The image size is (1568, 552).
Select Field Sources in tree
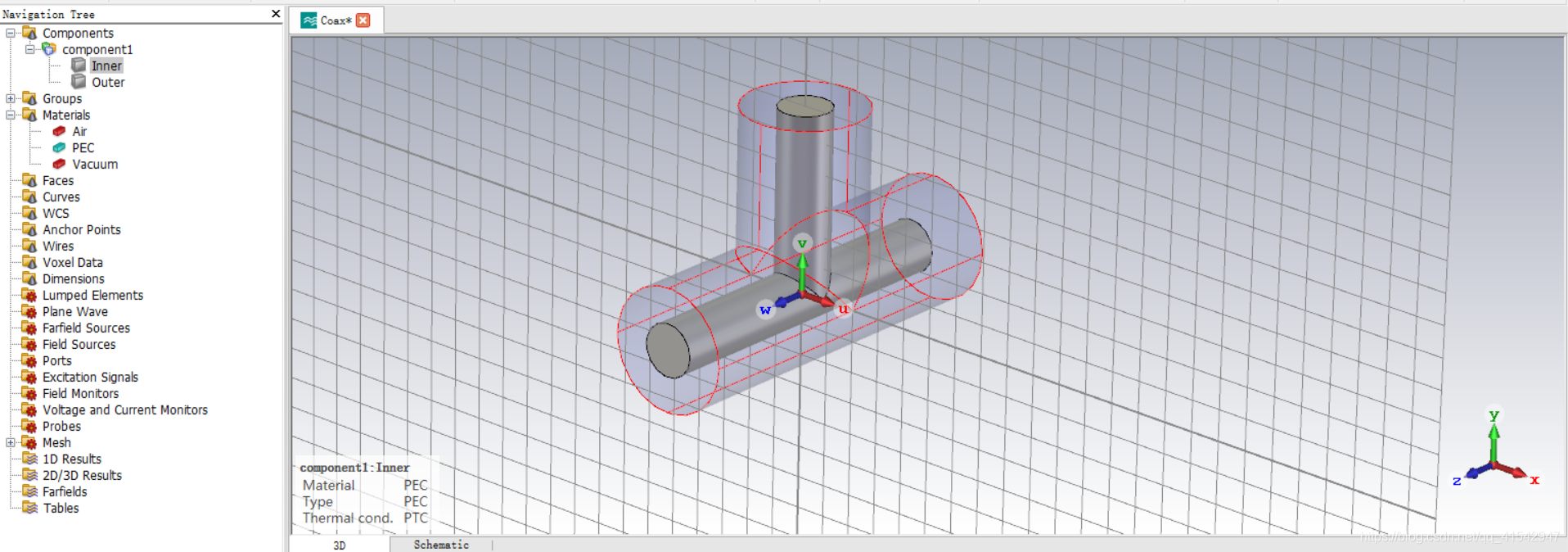click(x=79, y=344)
